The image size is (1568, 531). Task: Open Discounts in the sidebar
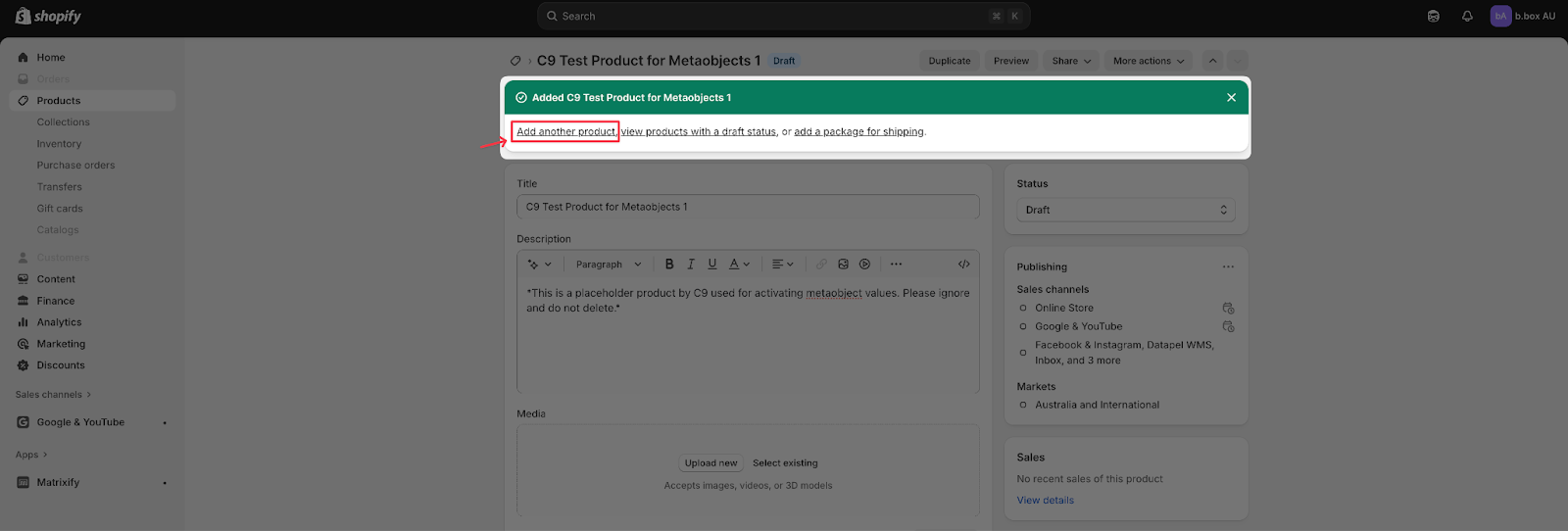pos(61,365)
